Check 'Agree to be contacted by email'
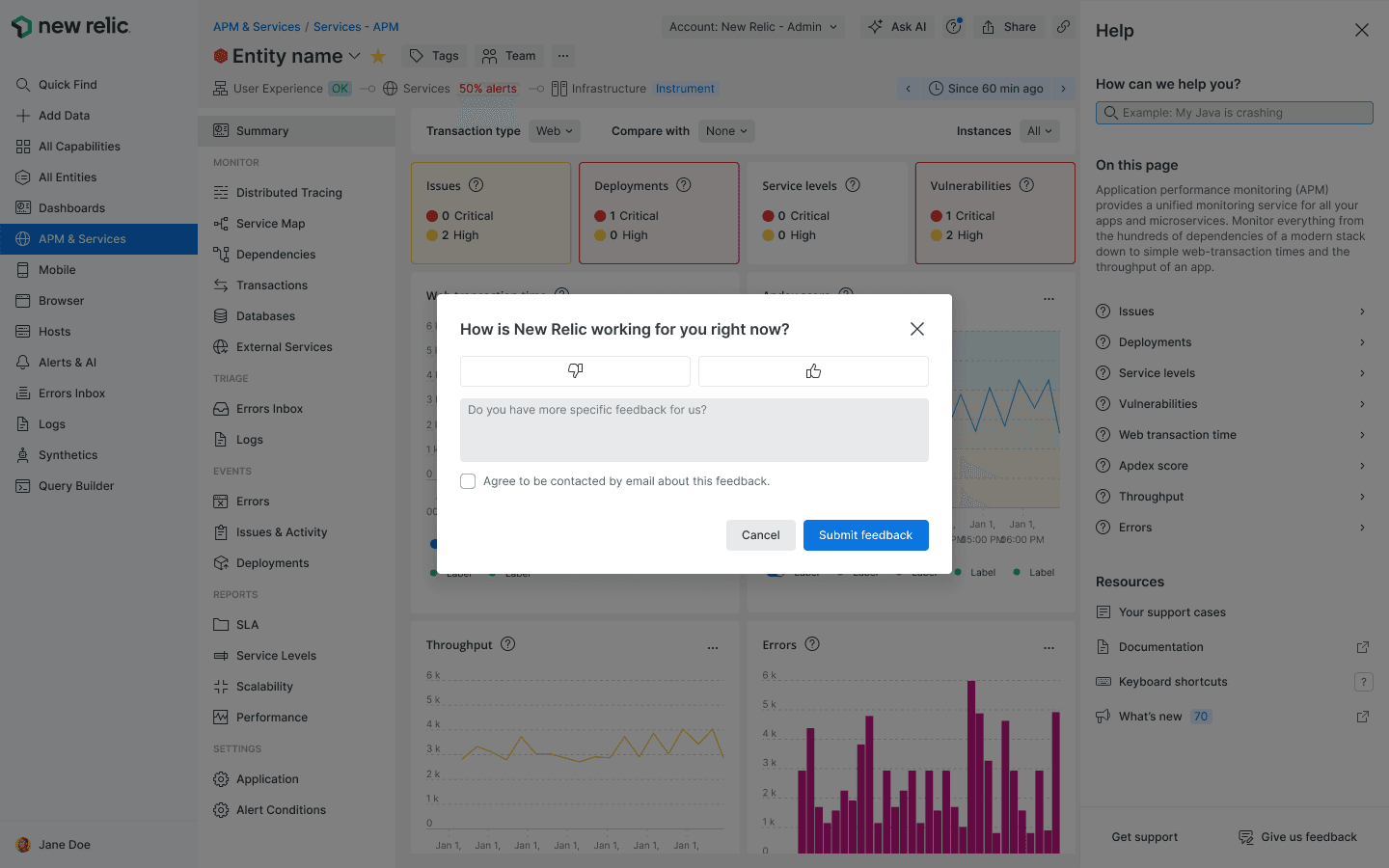 pos(468,480)
